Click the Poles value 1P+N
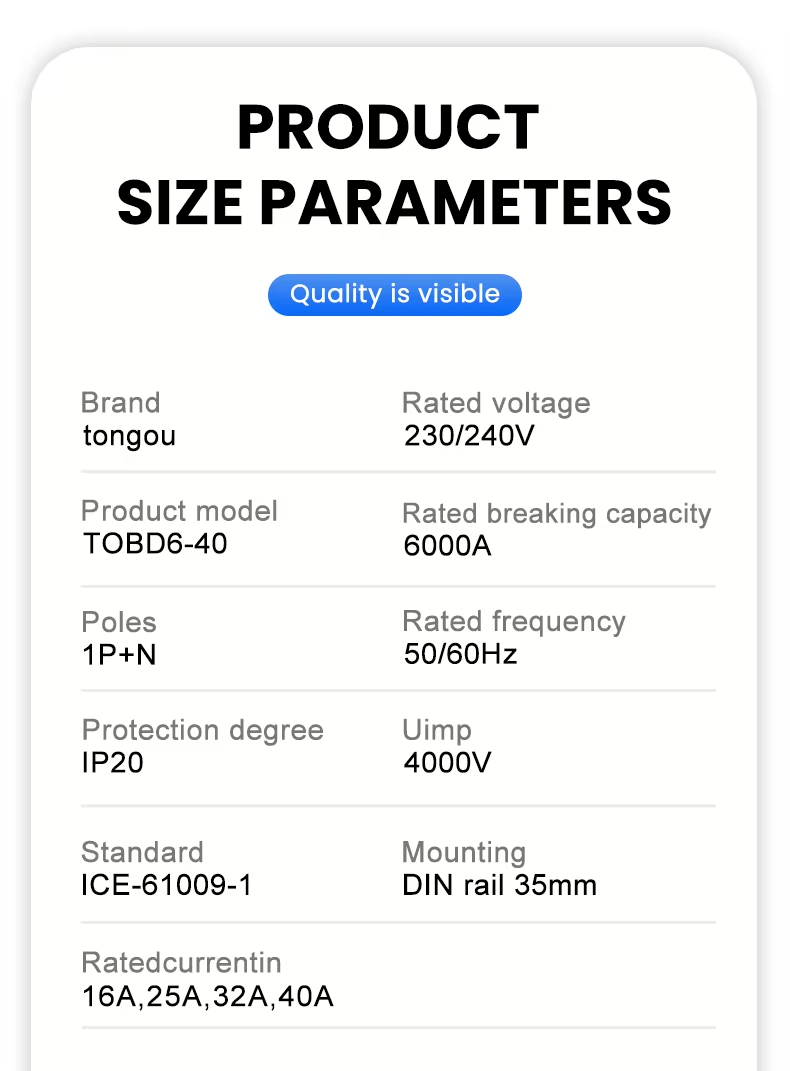Viewport: 790px width, 1071px height. (x=121, y=655)
